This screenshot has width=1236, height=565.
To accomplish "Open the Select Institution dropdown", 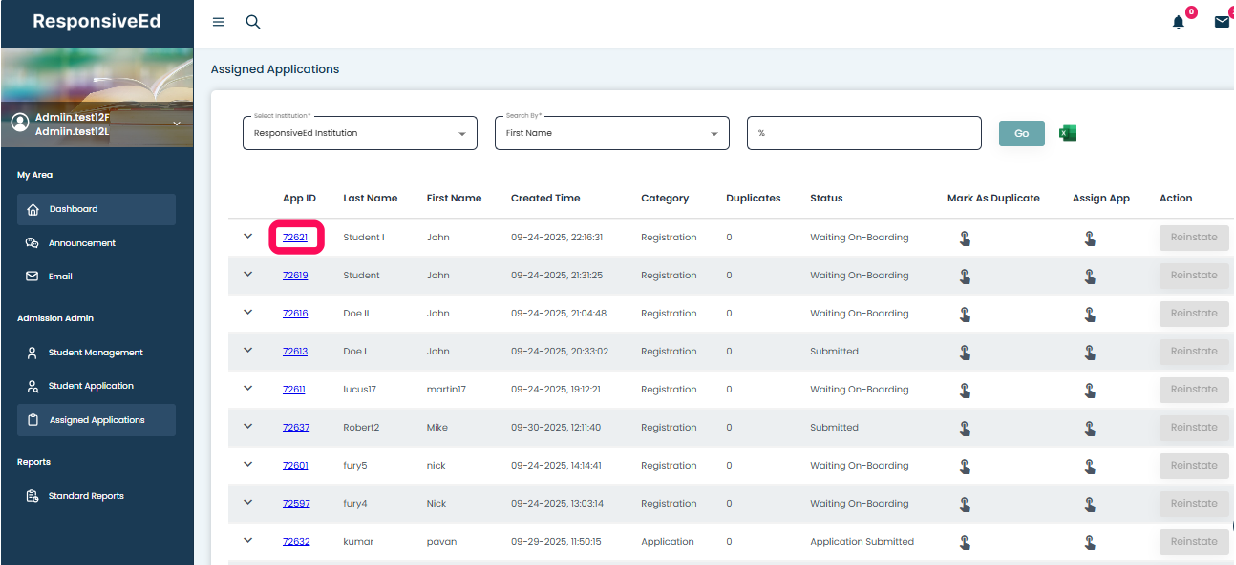I will [x=360, y=133].
